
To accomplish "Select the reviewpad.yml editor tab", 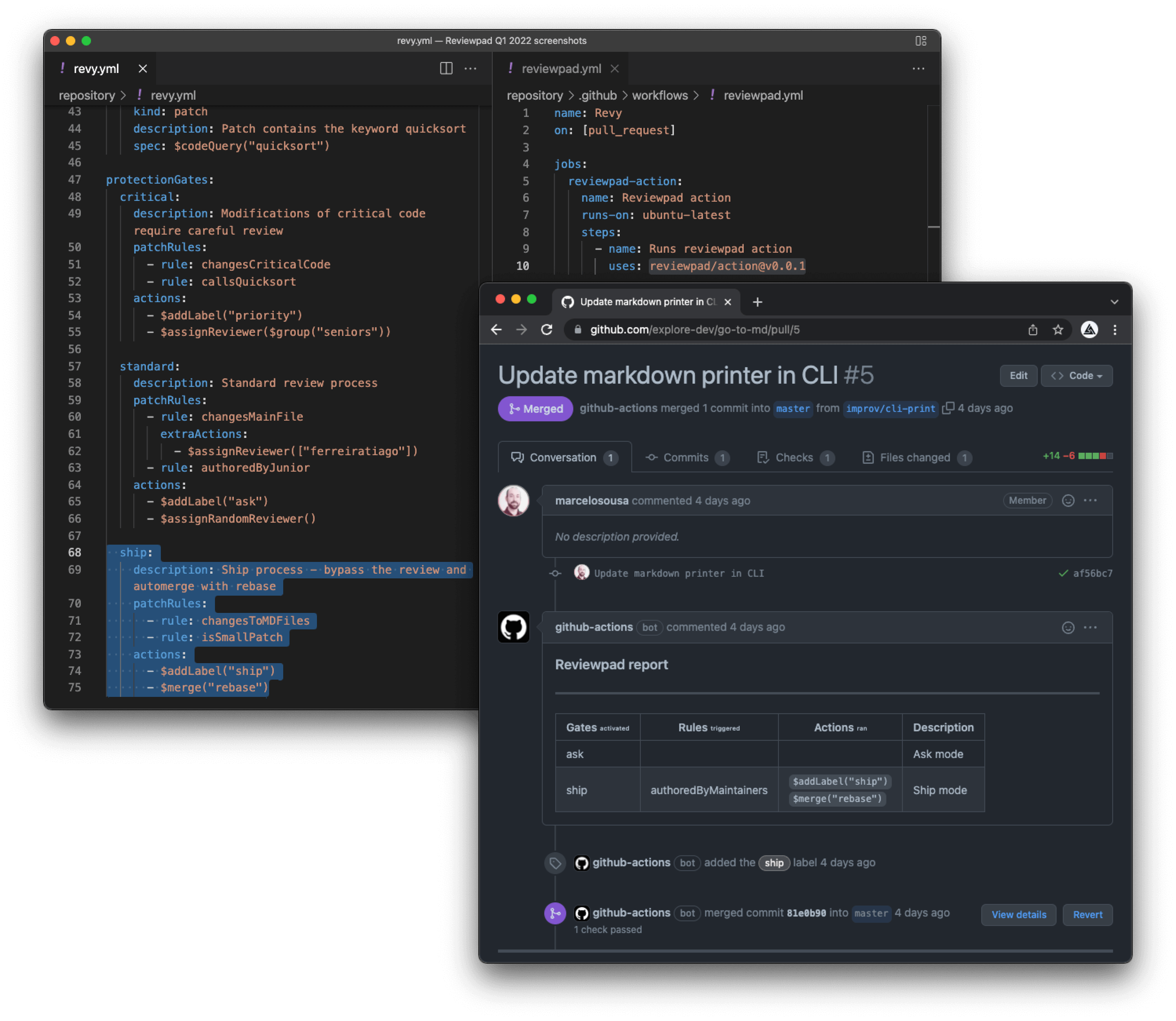I will (561, 68).
